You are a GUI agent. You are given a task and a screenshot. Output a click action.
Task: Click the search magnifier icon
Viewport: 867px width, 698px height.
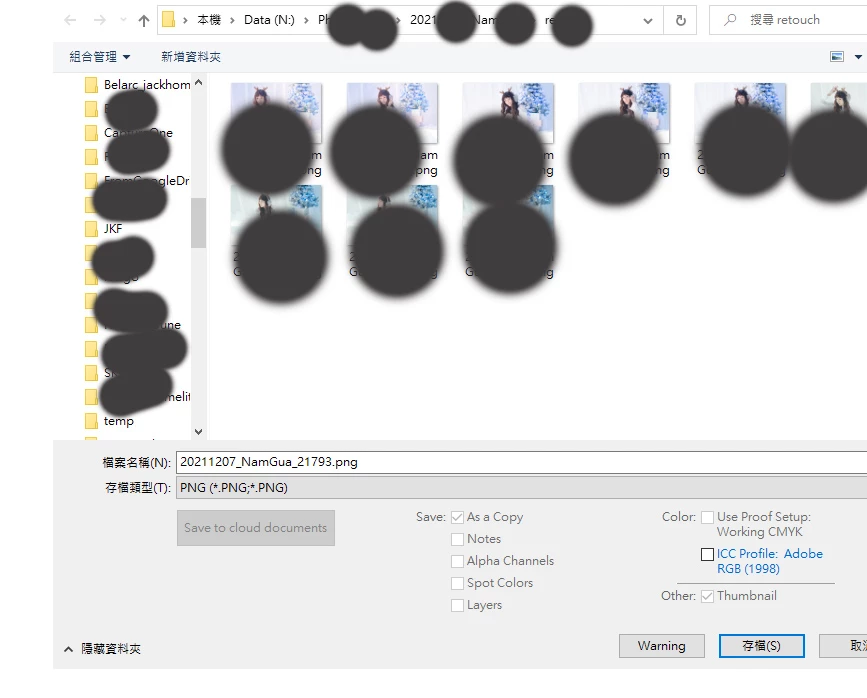(730, 20)
